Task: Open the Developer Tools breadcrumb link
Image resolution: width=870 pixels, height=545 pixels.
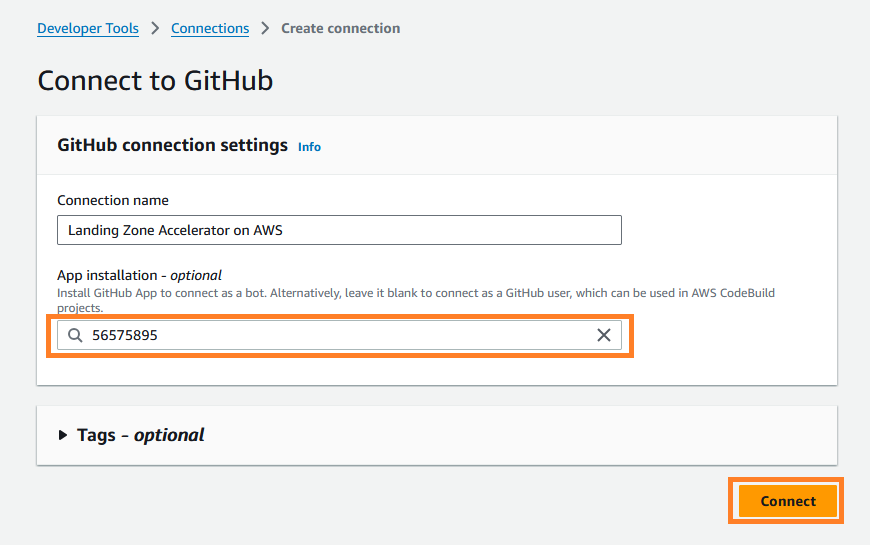Action: tap(88, 28)
